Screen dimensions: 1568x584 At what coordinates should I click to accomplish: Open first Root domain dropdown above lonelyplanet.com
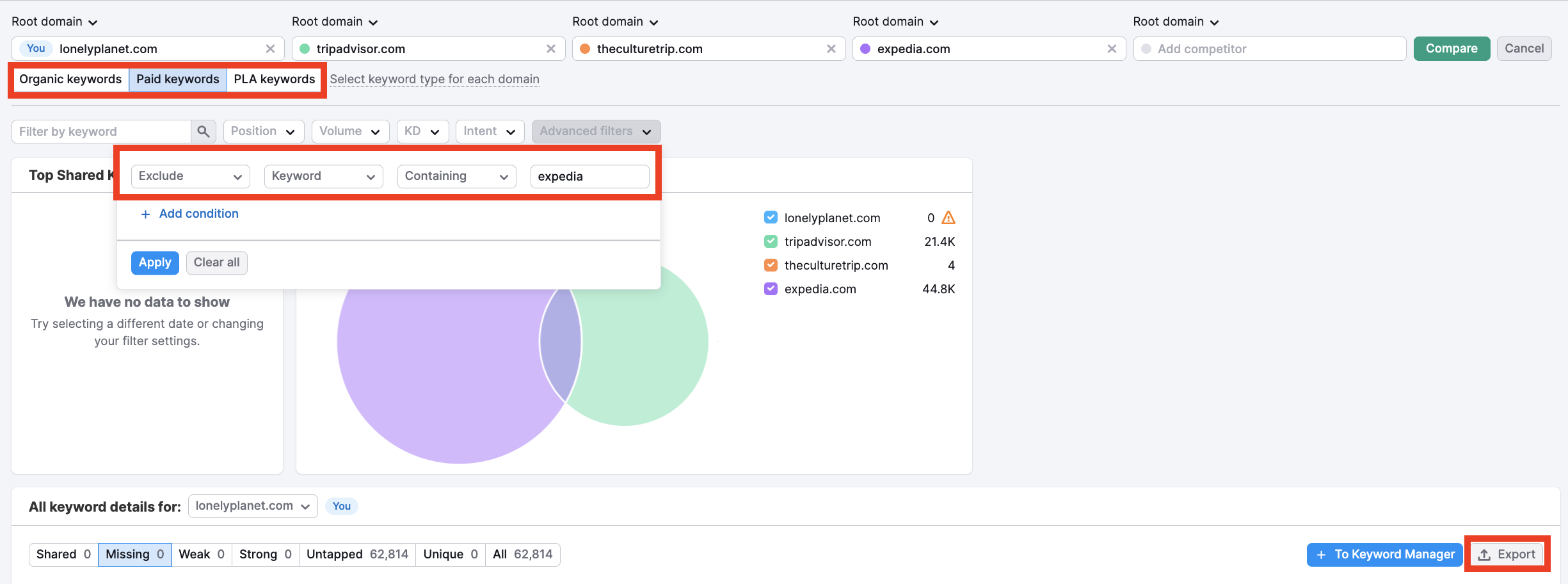(x=54, y=22)
